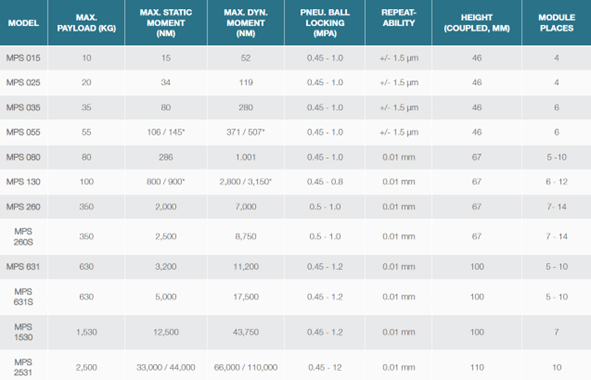Click the MODEL column header
591x380 pixels.
click(23, 23)
